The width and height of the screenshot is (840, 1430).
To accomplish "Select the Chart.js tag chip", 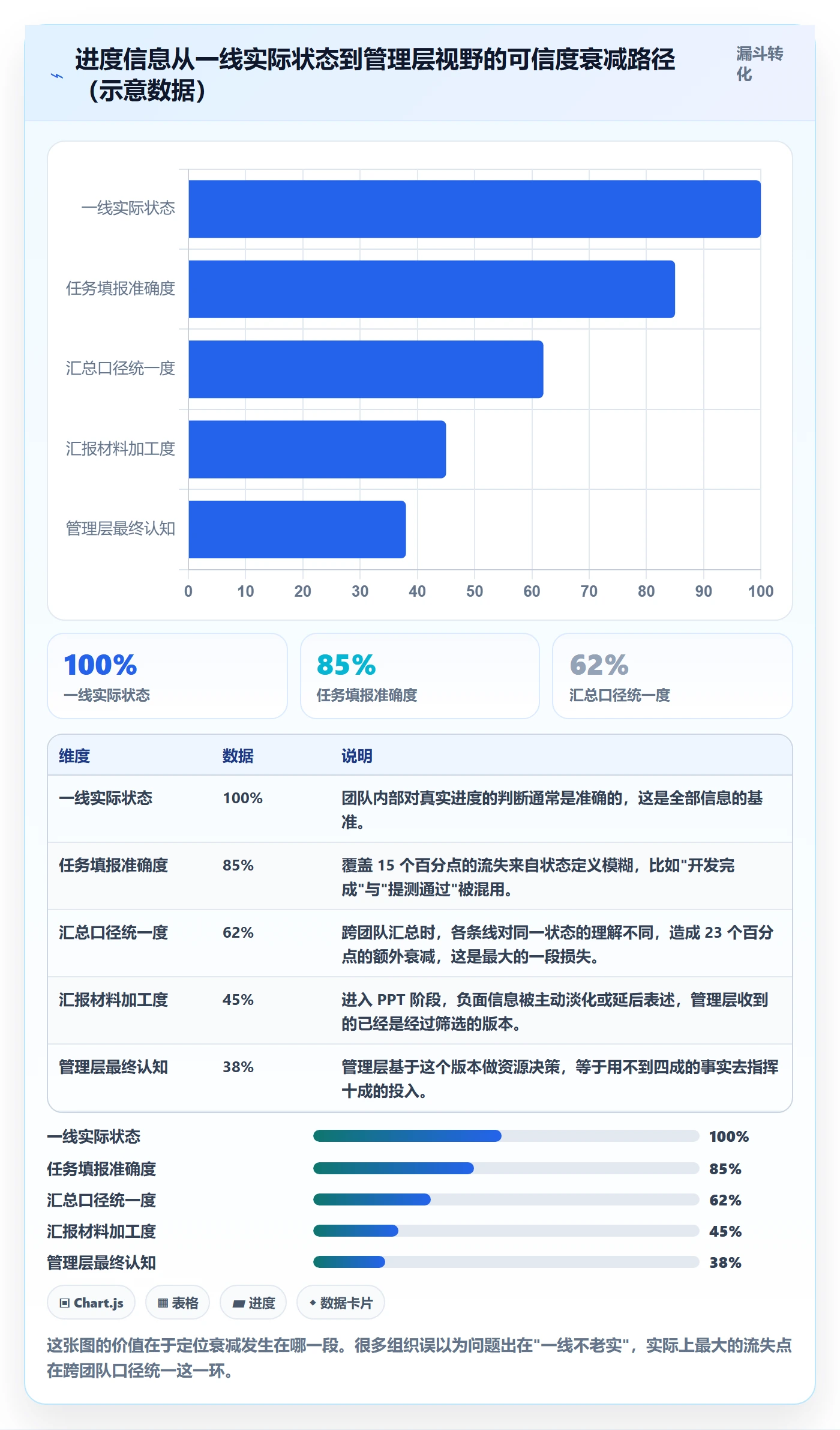I will (x=91, y=1303).
